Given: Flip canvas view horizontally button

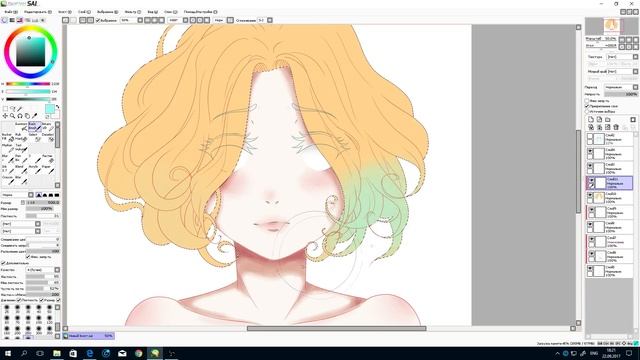Looking at the screenshot, I should [231, 20].
